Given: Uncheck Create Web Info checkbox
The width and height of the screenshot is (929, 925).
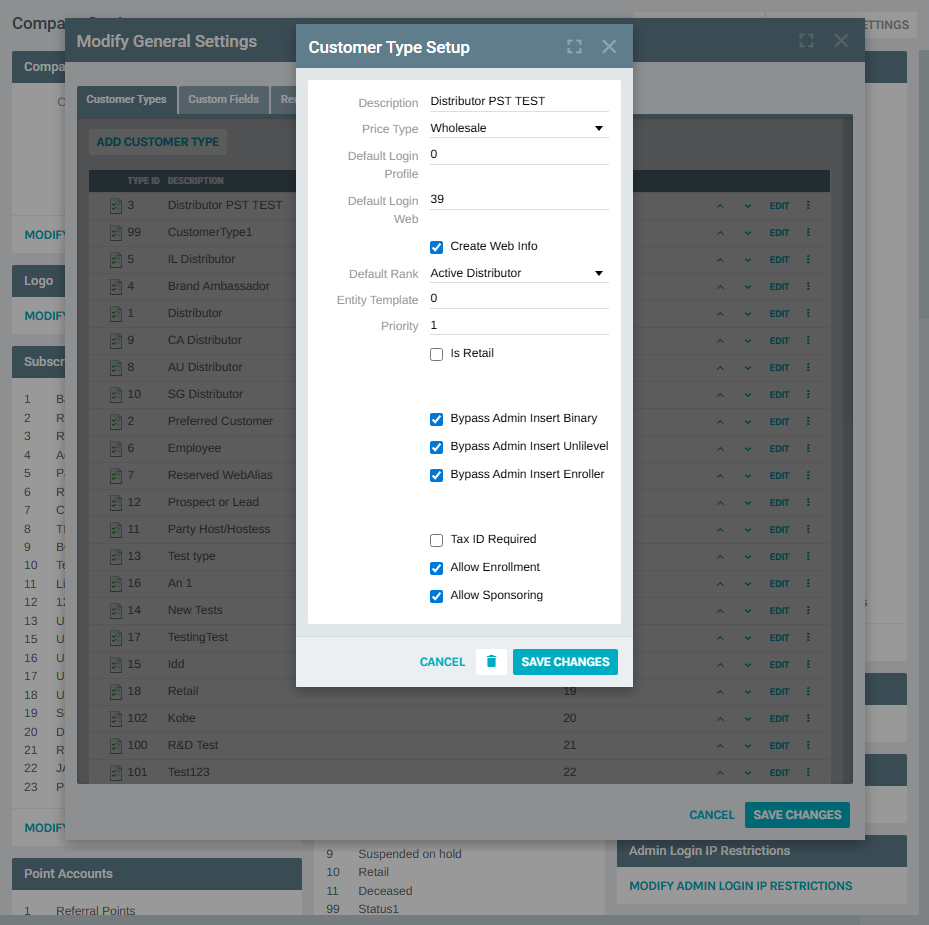Looking at the screenshot, I should [436, 247].
